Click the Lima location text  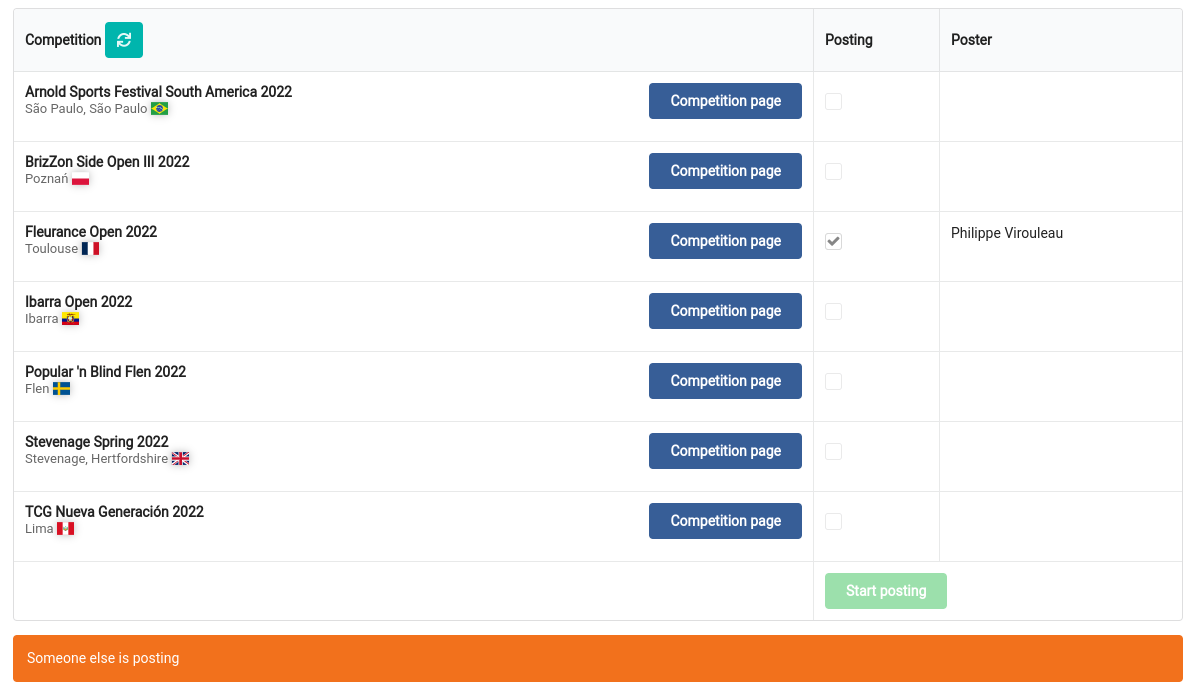[x=39, y=529]
